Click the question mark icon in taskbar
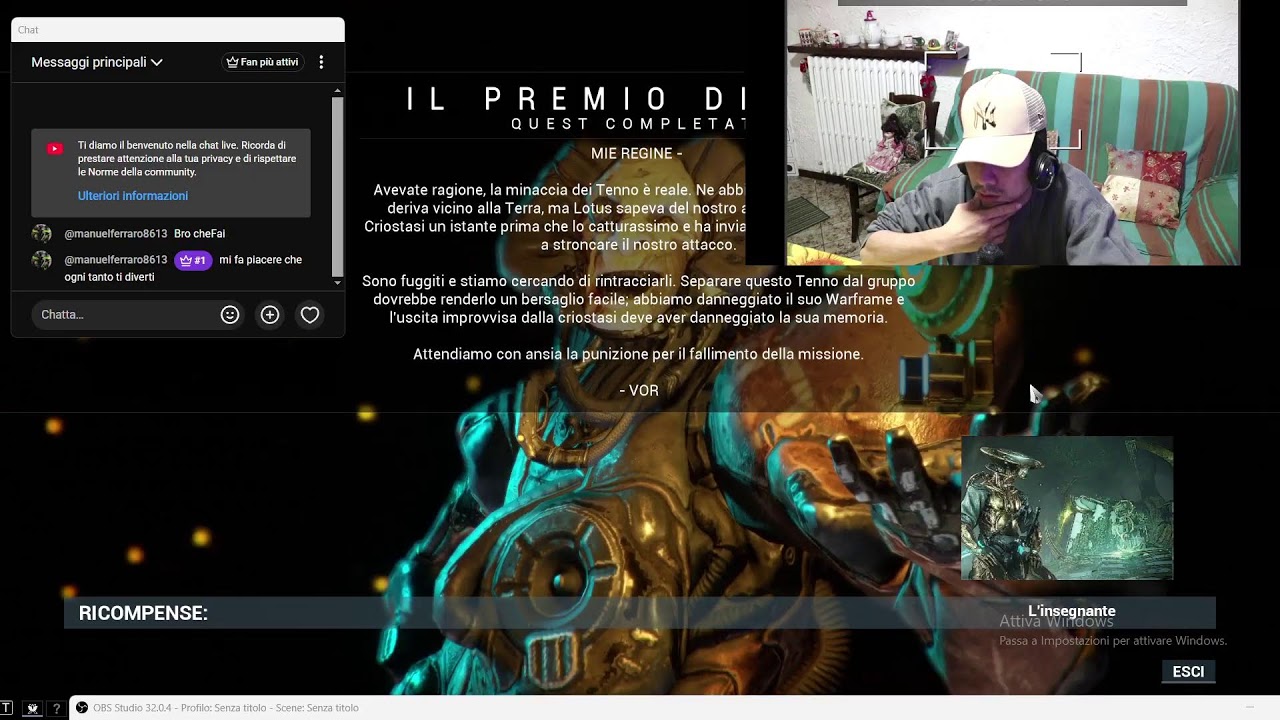 click(x=56, y=708)
